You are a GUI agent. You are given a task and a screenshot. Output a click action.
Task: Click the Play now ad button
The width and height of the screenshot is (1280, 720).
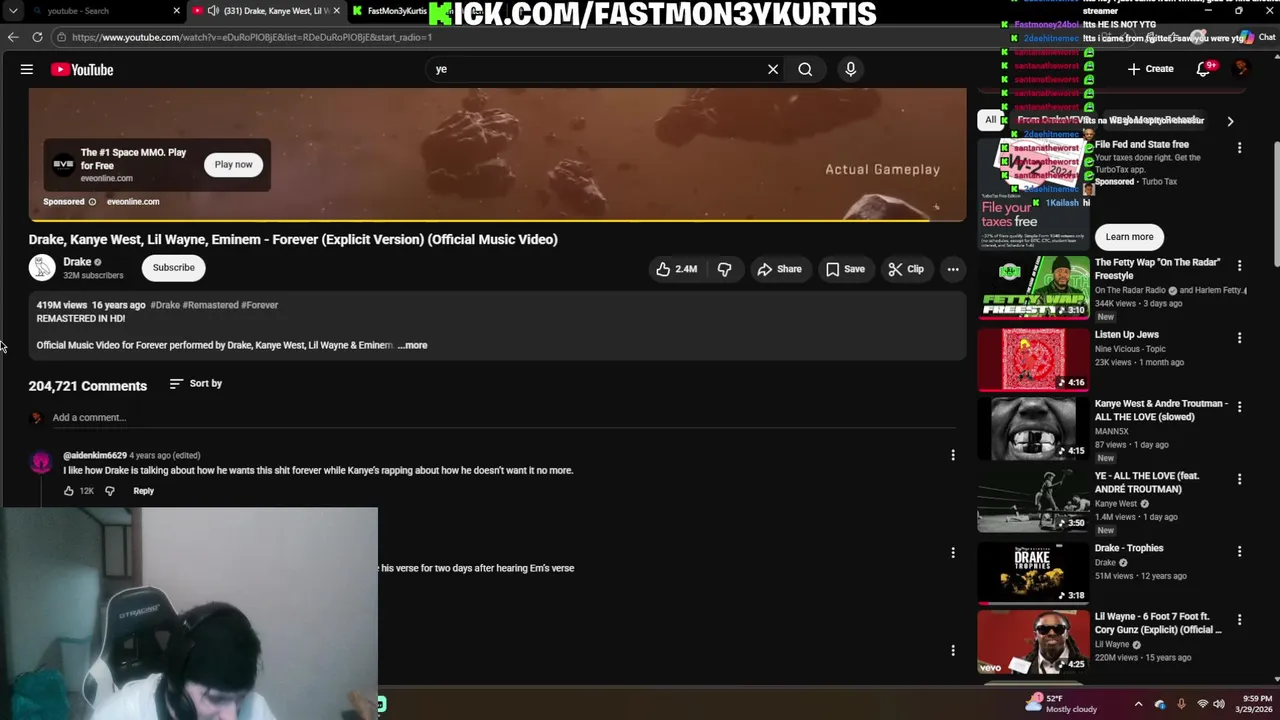point(233,164)
